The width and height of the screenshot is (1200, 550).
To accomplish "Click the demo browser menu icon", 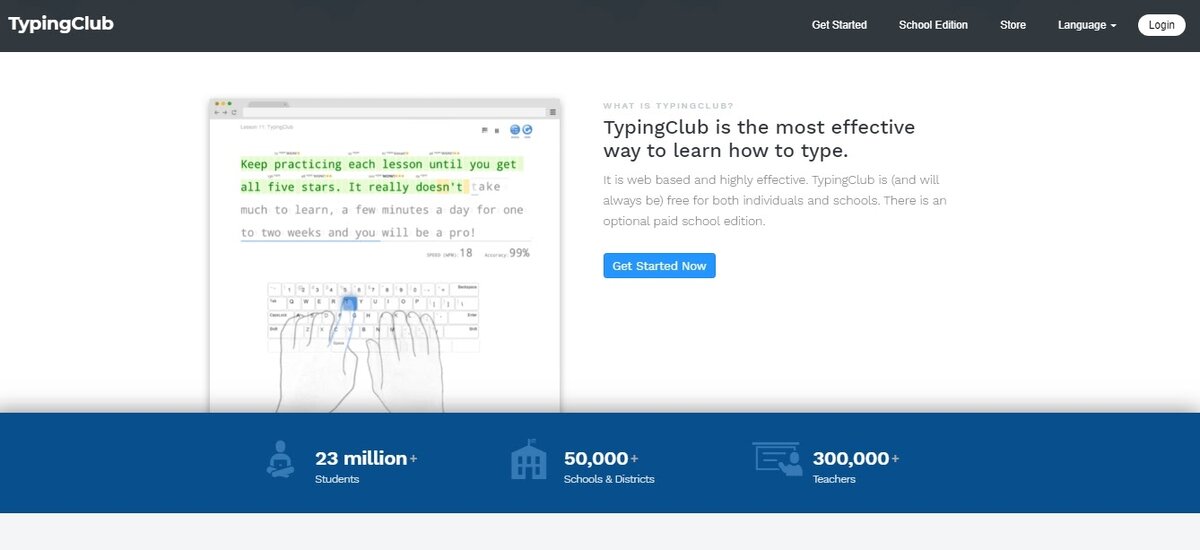I will [x=552, y=112].
